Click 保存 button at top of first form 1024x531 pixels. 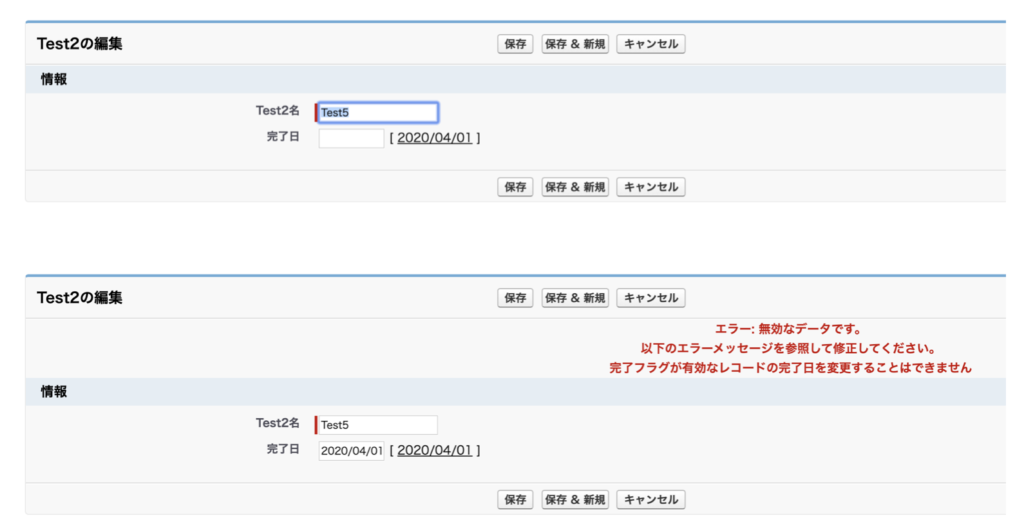point(515,44)
